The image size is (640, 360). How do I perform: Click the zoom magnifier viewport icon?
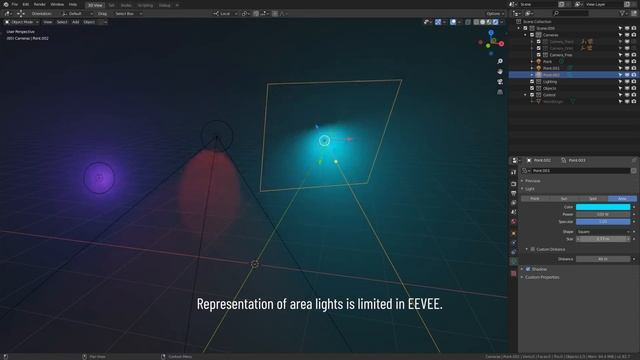500,61
